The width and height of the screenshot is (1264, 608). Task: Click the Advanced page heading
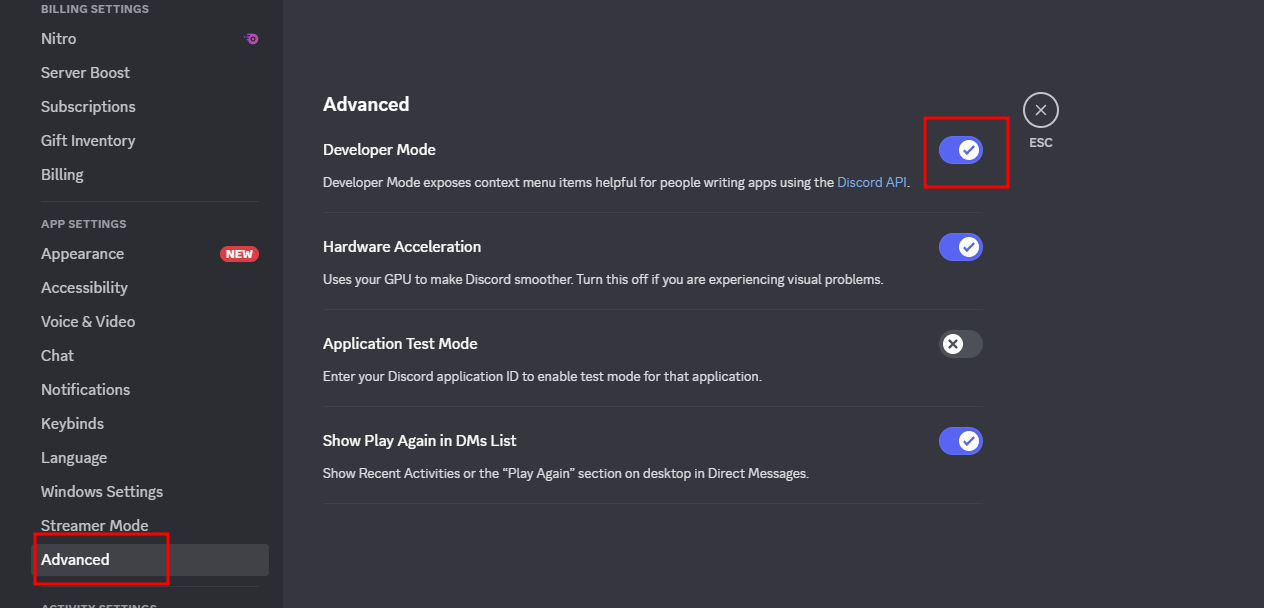click(366, 104)
